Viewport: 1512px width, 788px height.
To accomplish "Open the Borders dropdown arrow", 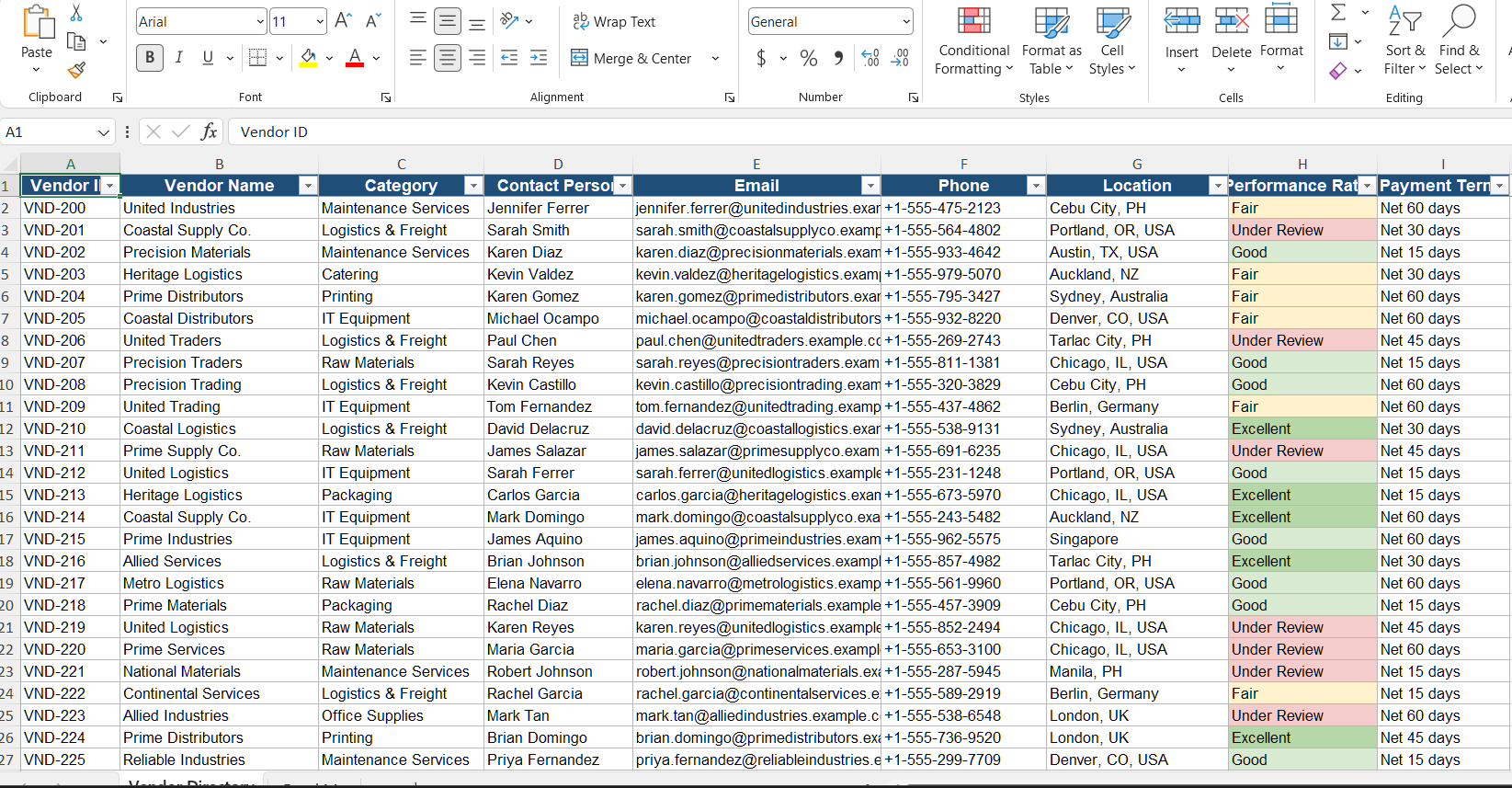I will click(280, 58).
